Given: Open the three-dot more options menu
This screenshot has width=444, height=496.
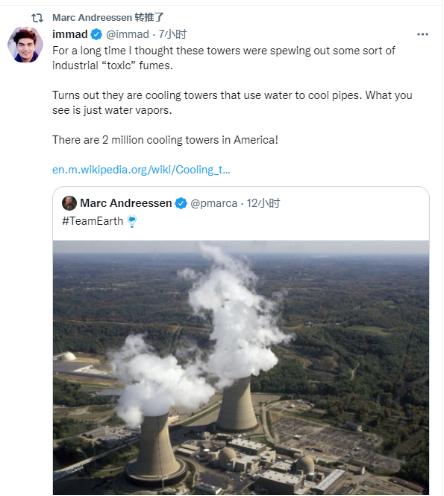Looking at the screenshot, I should 422,34.
